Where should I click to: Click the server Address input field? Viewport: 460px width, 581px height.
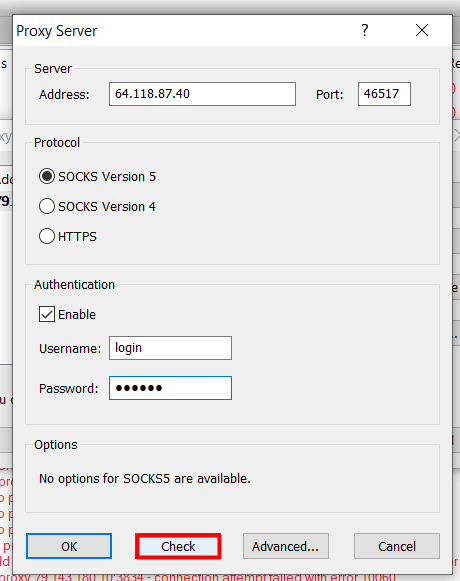point(202,94)
